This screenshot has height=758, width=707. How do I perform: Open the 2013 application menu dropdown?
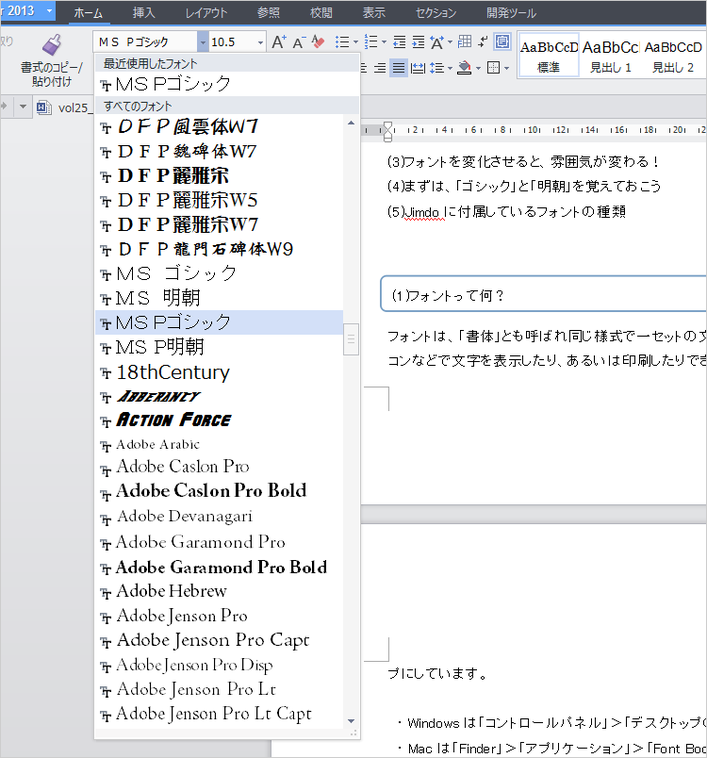point(49,11)
